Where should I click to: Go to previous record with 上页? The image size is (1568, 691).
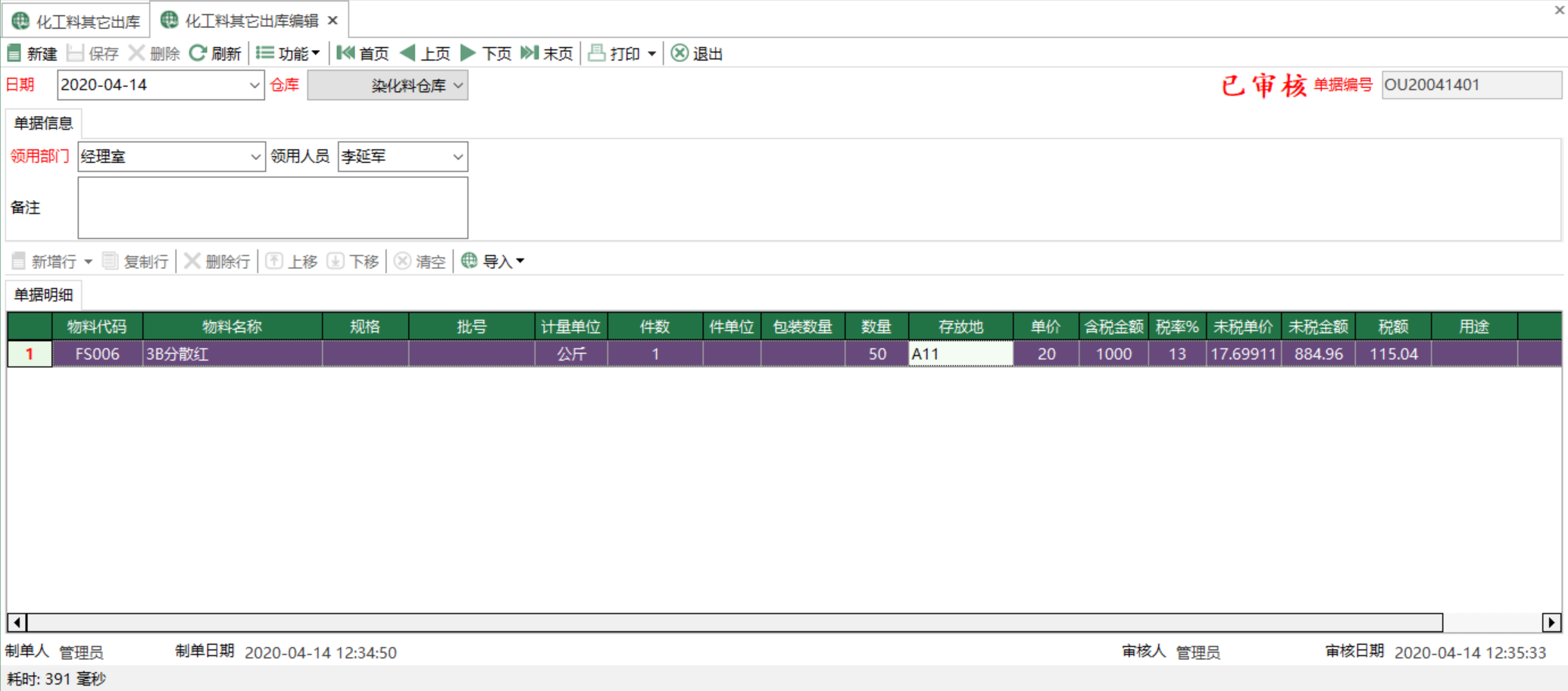pyautogui.click(x=425, y=53)
